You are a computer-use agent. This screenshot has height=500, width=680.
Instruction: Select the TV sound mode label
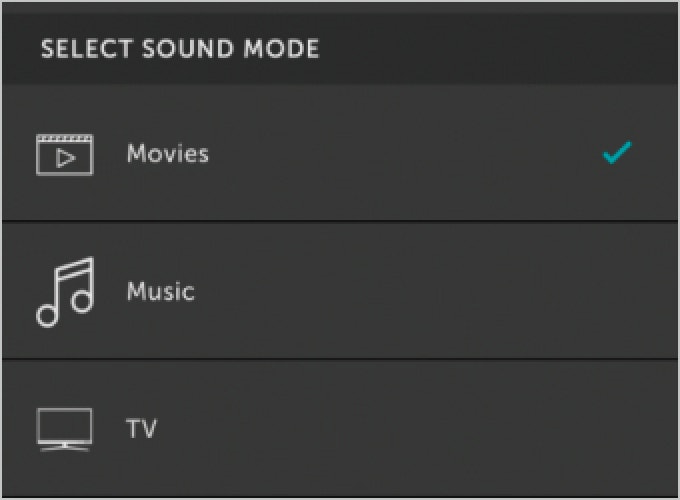(141, 428)
